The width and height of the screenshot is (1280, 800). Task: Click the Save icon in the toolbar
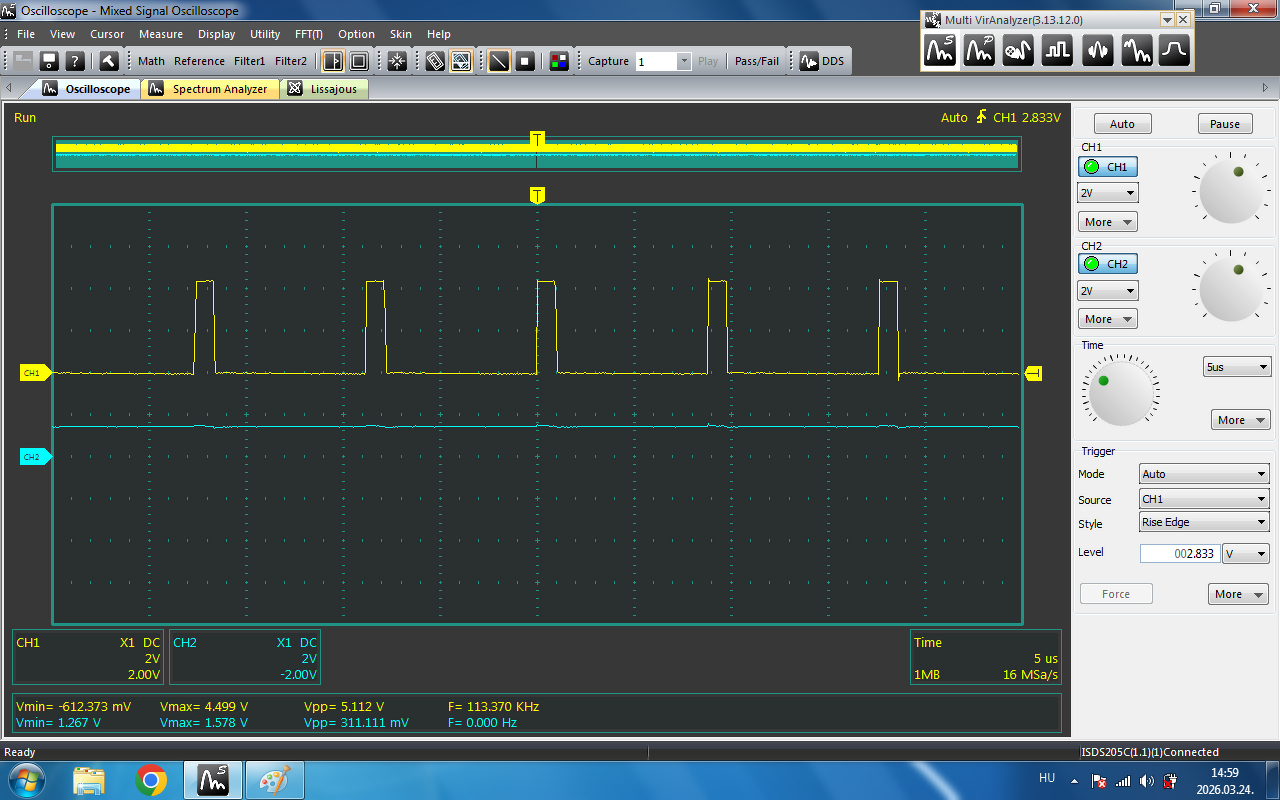pyautogui.click(x=48, y=61)
